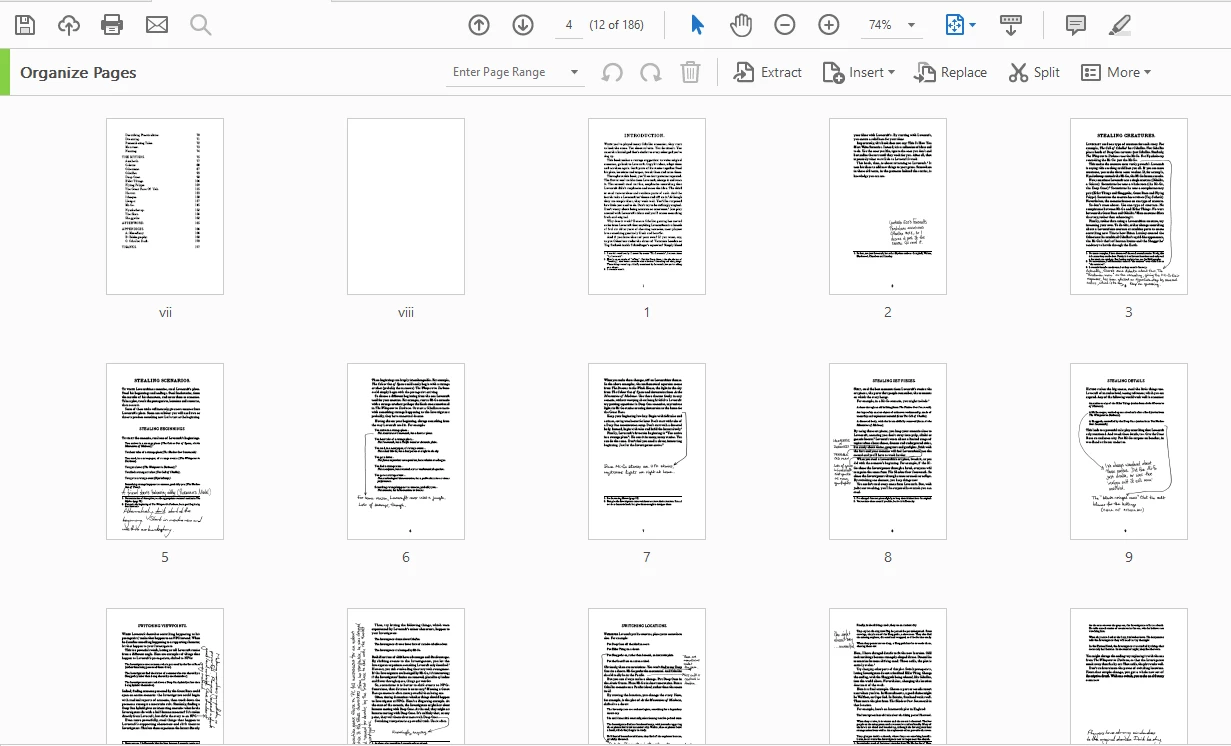Open the 74% zoom level dropdown

pos(893,25)
